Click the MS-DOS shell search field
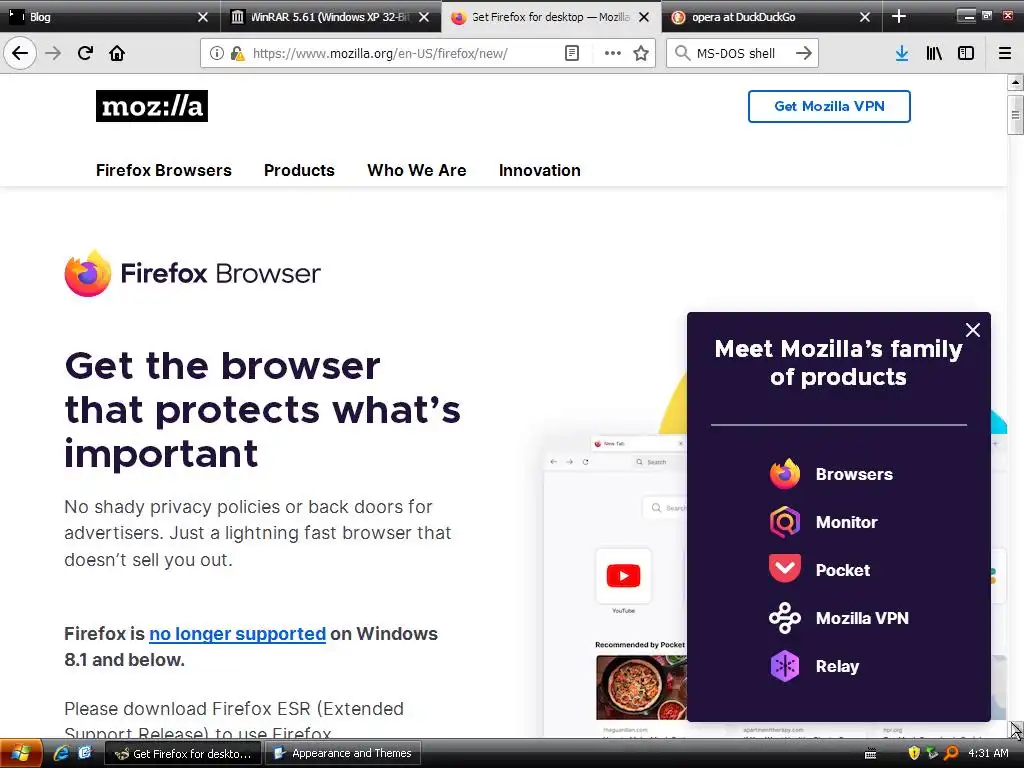 pos(741,53)
